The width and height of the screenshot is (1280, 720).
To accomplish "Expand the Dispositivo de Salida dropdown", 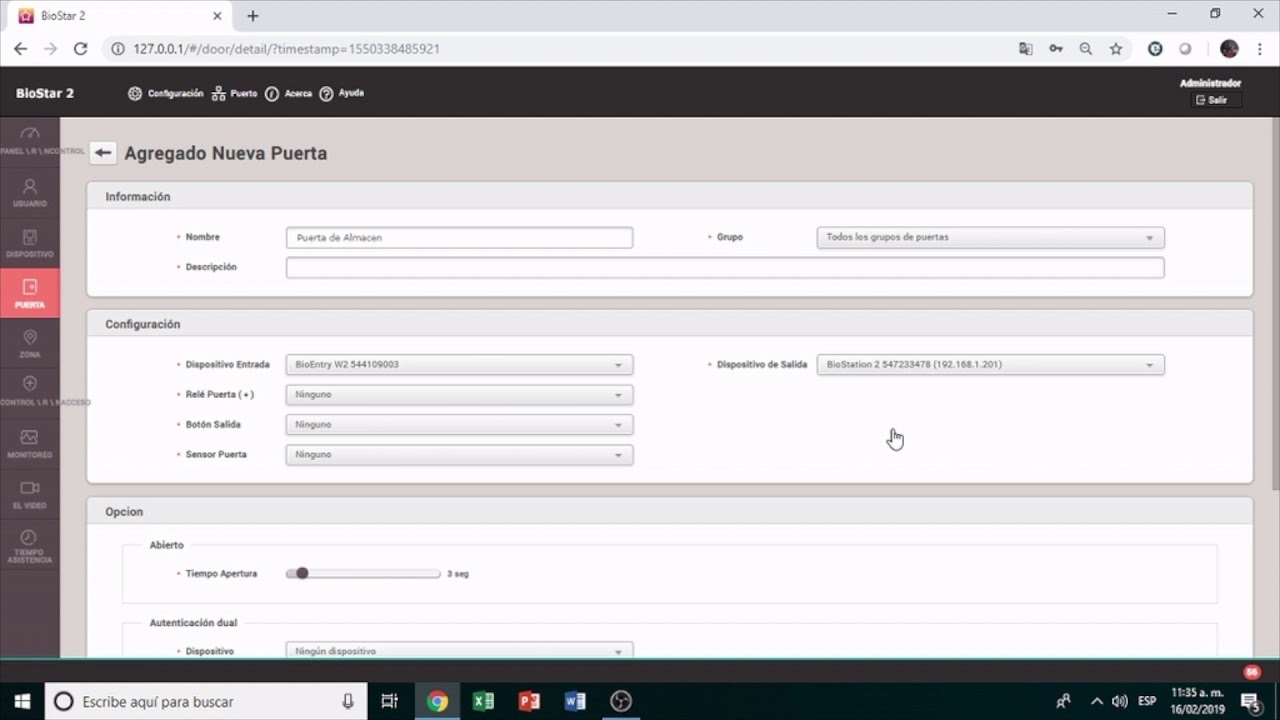I will pyautogui.click(x=991, y=364).
